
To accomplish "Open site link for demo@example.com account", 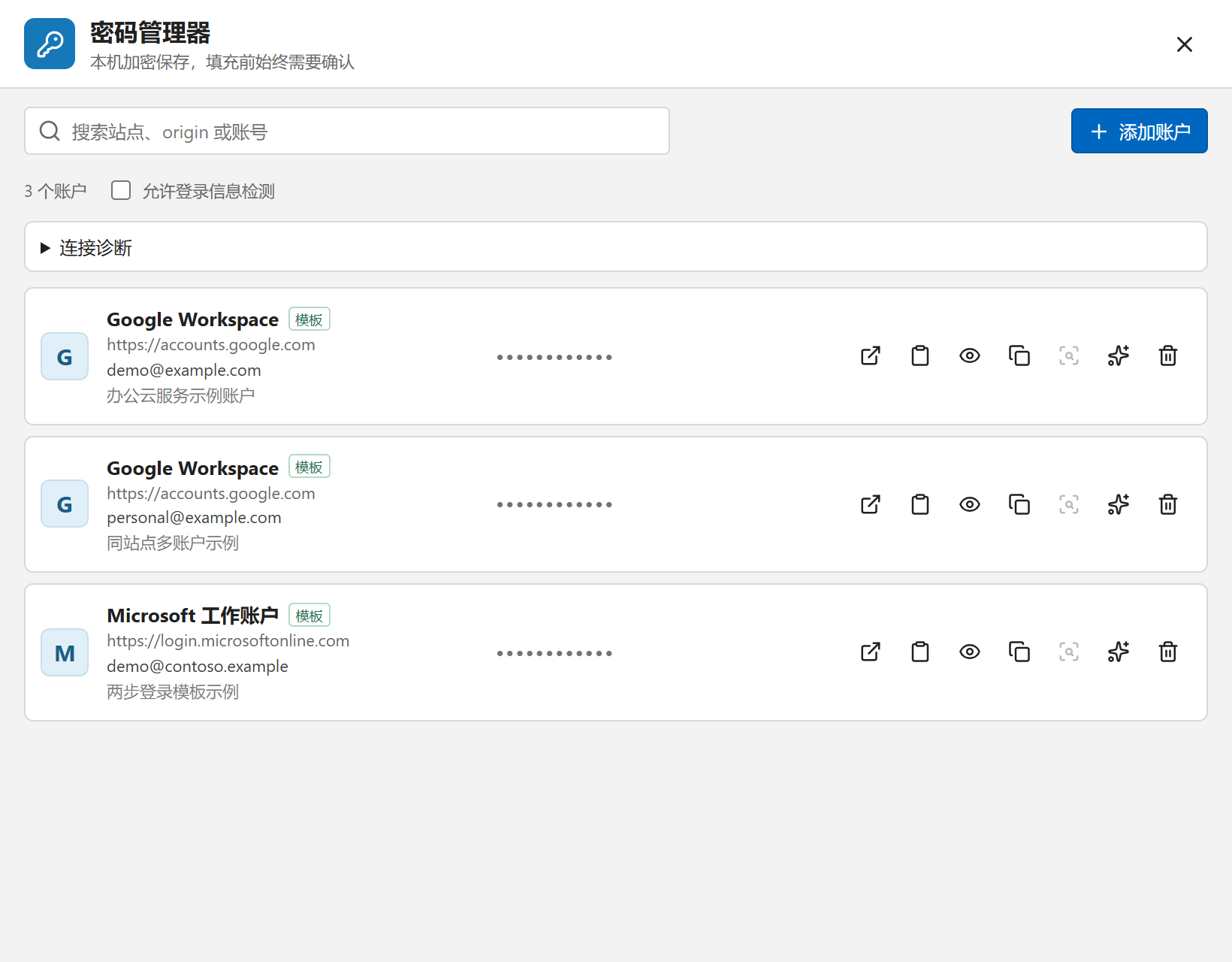I will (x=871, y=356).
